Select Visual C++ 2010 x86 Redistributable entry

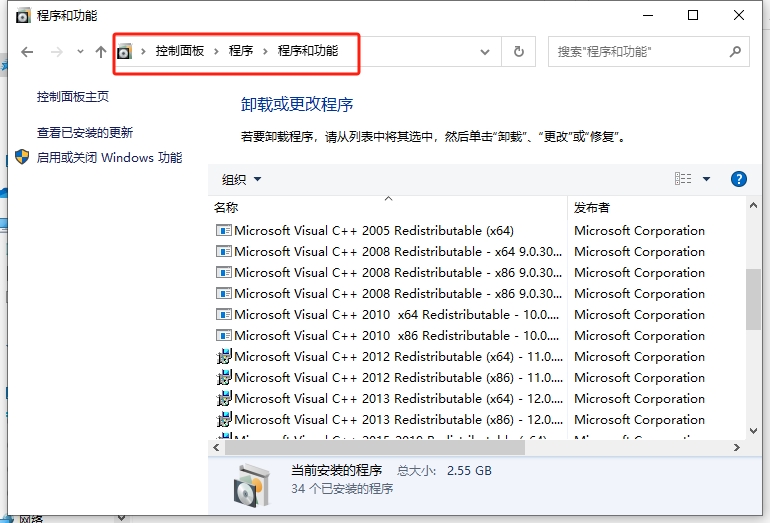pyautogui.click(x=389, y=335)
